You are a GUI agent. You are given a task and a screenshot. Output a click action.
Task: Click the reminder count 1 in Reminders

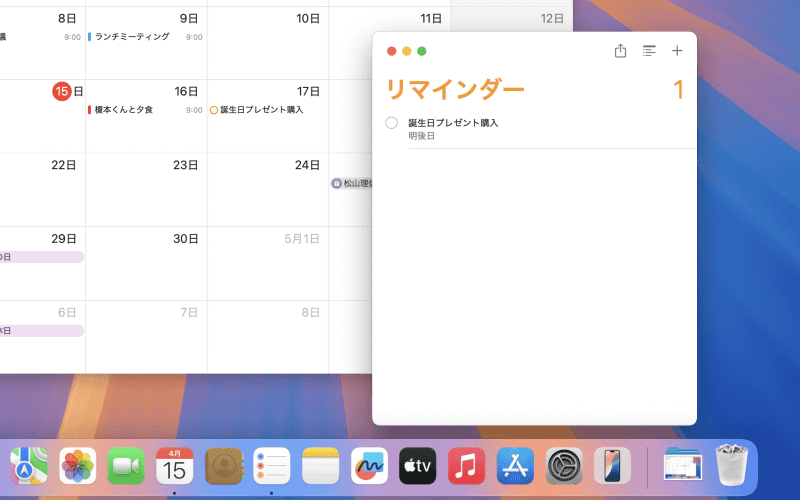click(x=678, y=89)
